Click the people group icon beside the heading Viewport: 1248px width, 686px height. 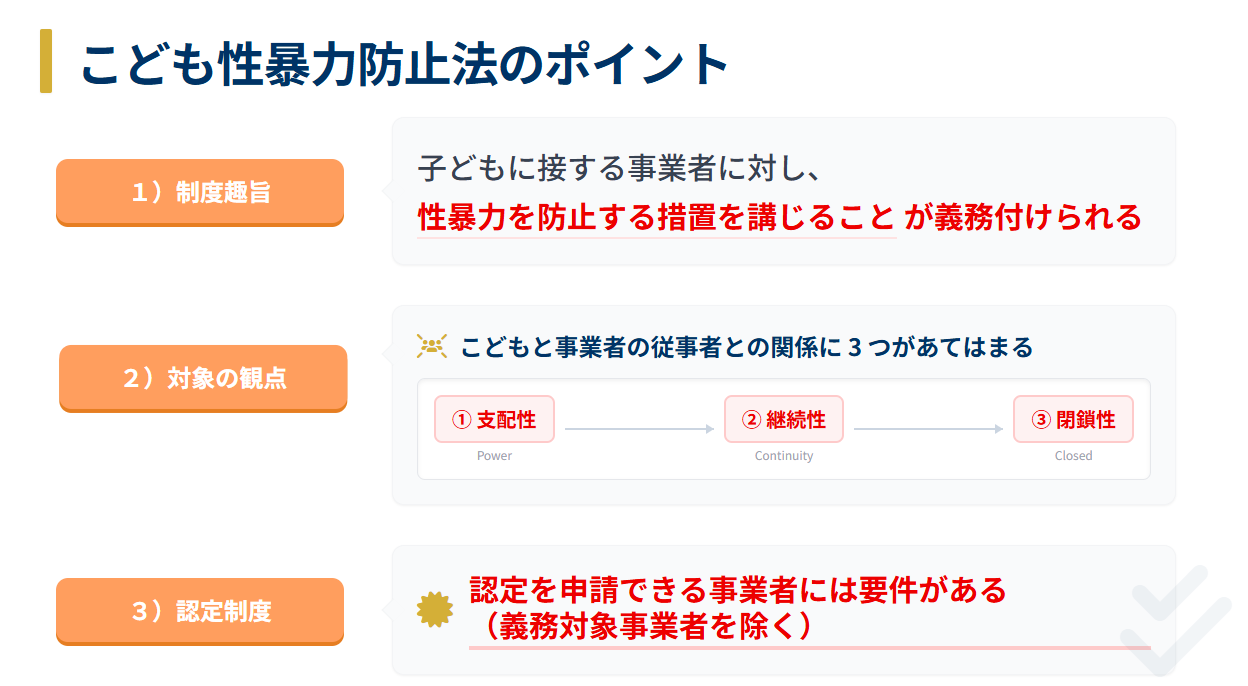coord(431,347)
